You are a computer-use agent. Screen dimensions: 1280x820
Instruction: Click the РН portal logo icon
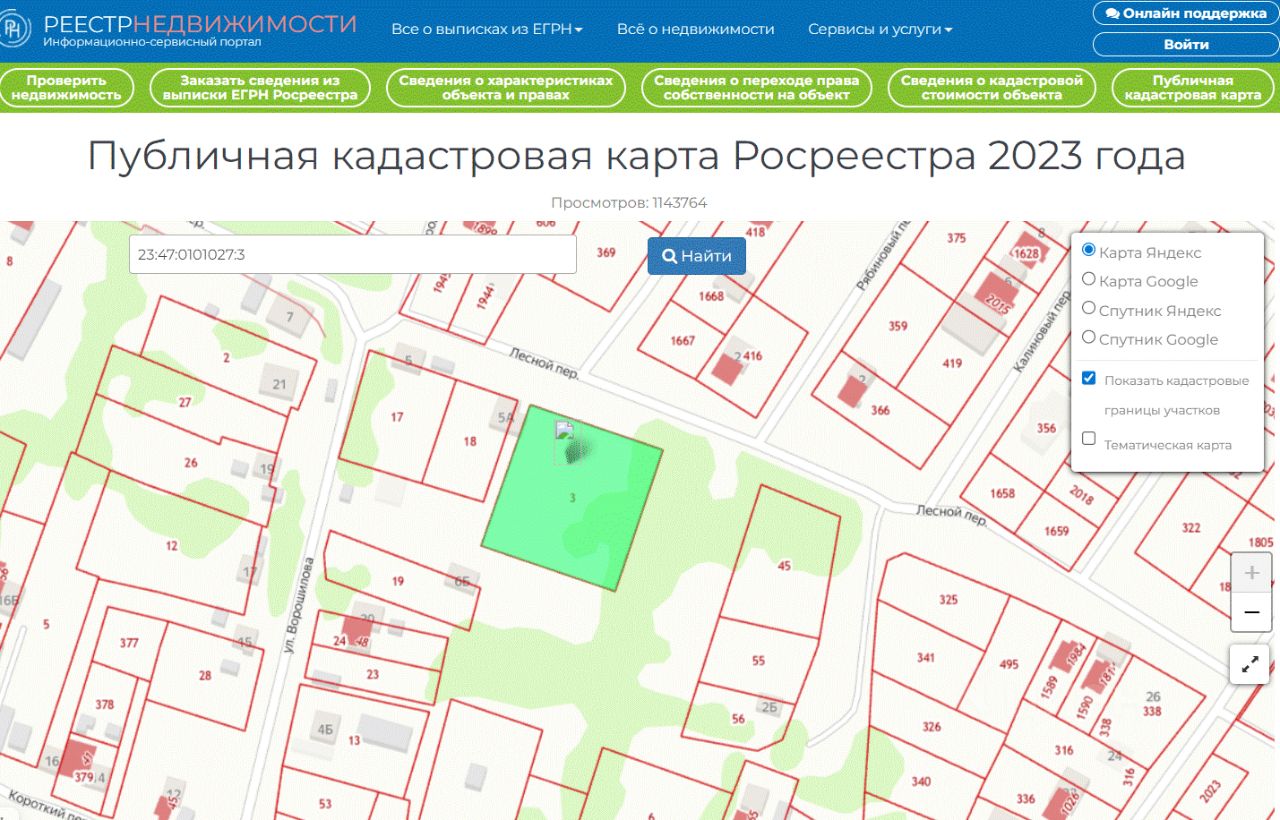(x=14, y=29)
